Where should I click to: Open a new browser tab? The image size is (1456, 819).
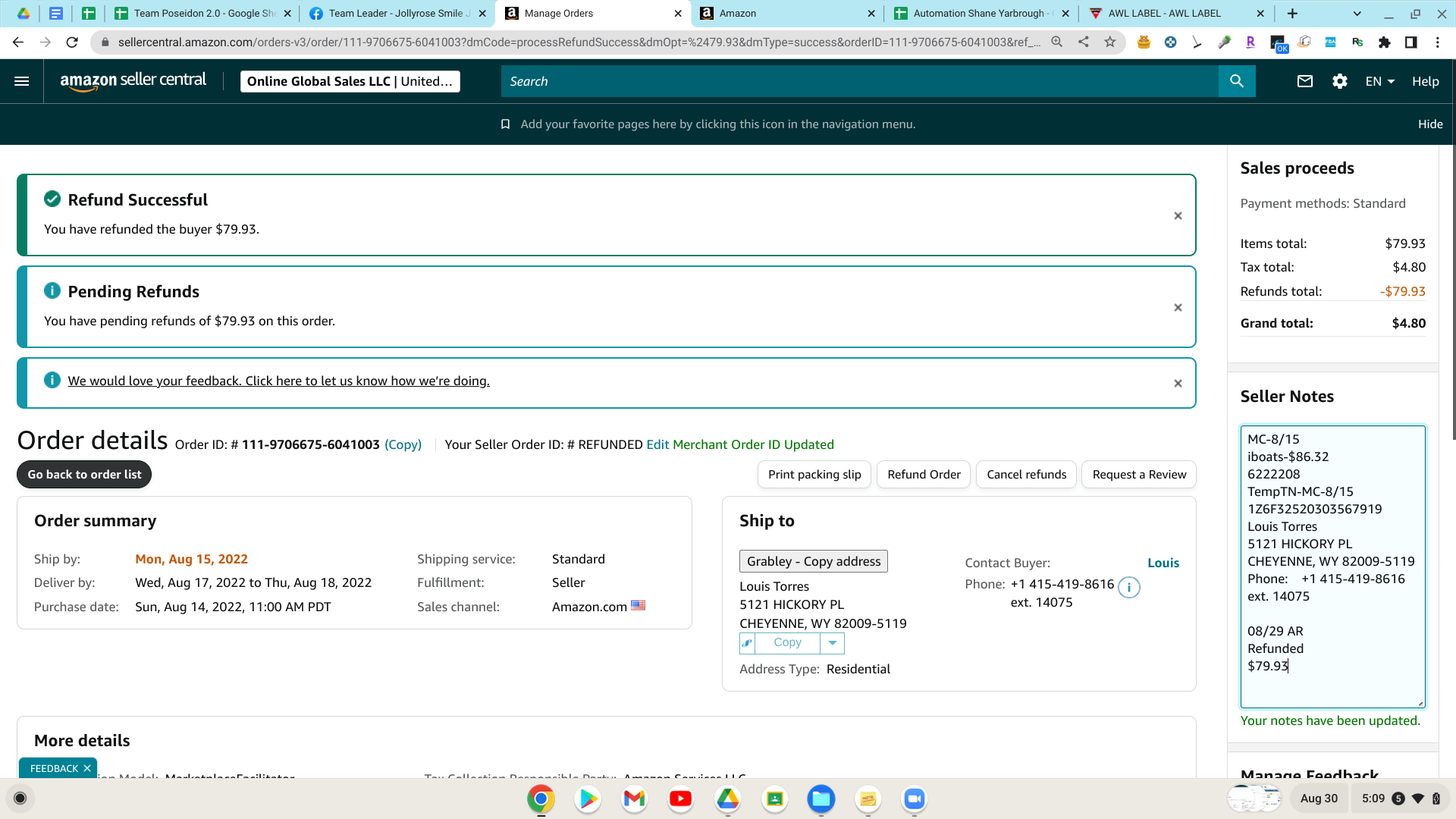click(1292, 14)
